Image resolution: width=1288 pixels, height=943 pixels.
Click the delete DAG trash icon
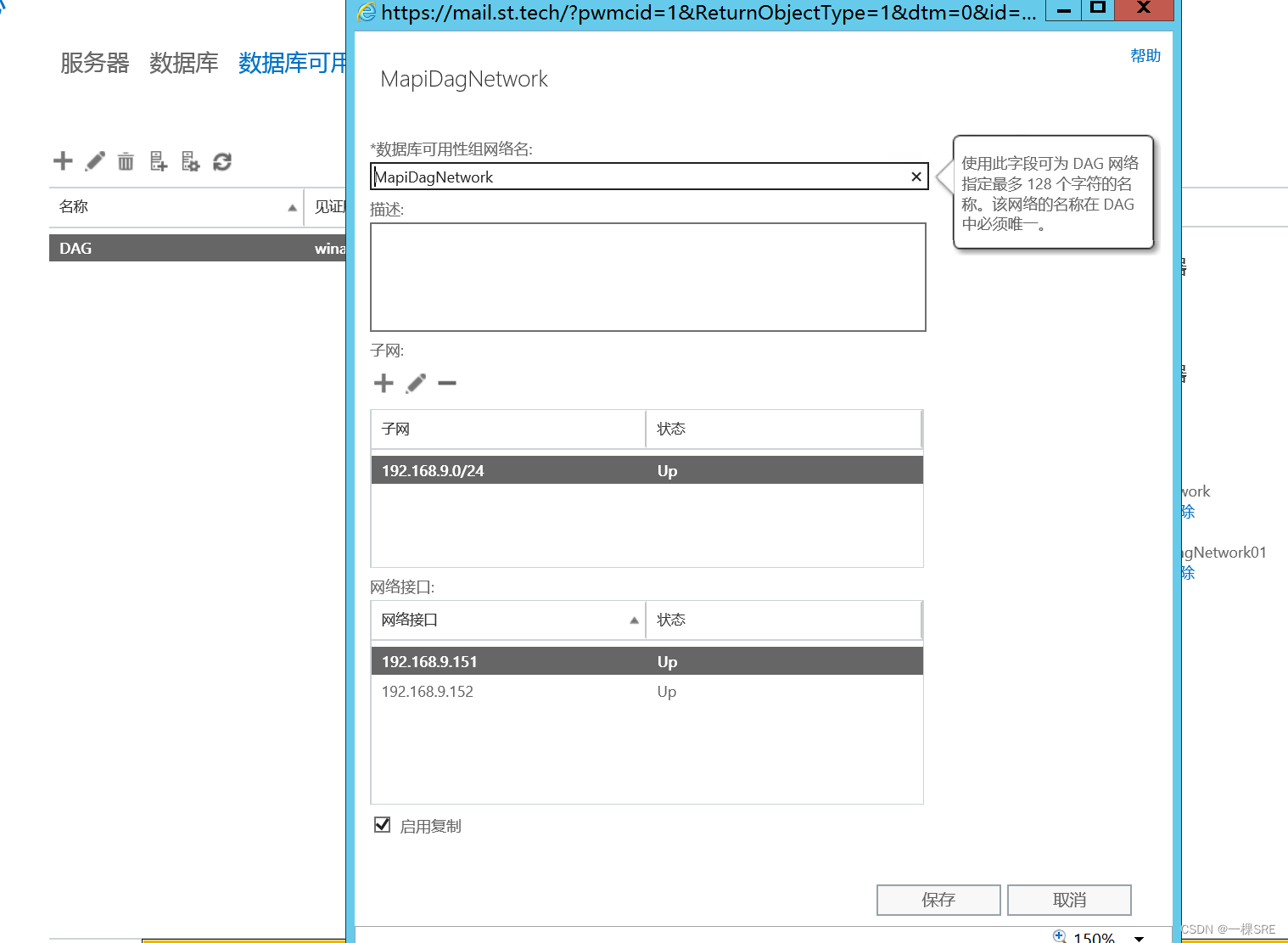point(126,161)
